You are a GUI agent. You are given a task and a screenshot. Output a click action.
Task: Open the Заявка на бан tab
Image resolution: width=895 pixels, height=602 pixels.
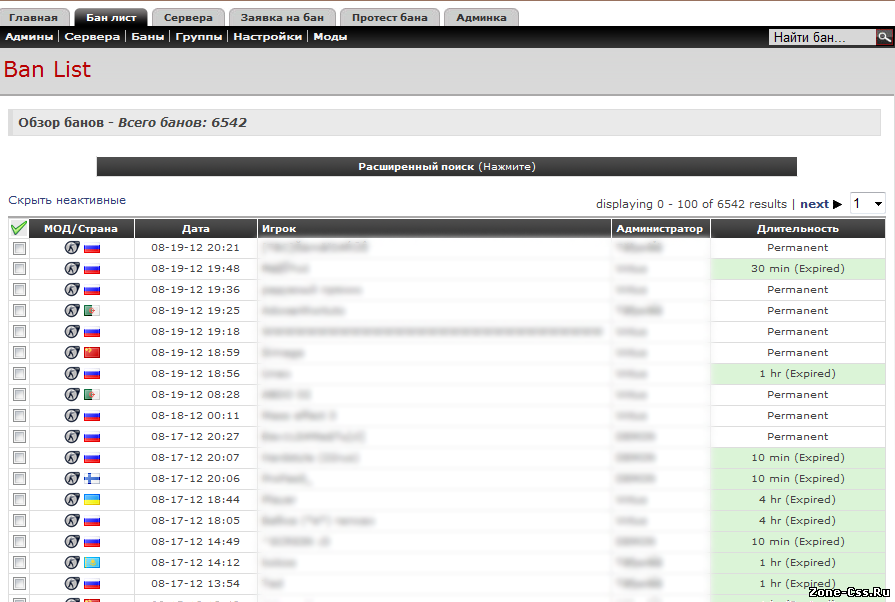coord(283,17)
